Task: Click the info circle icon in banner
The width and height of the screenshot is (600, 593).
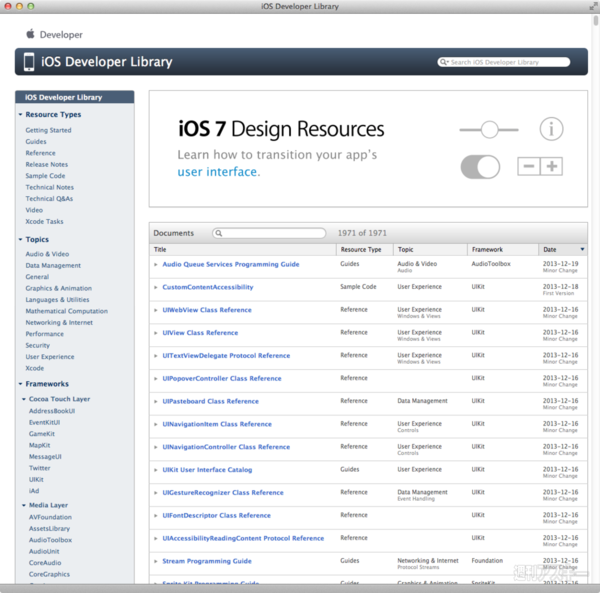Action: click(551, 129)
